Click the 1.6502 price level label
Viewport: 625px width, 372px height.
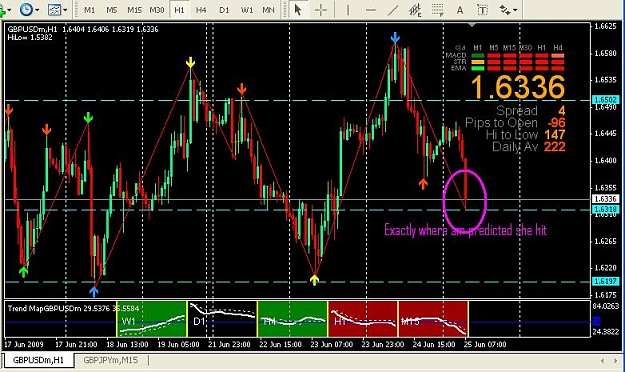(606, 100)
